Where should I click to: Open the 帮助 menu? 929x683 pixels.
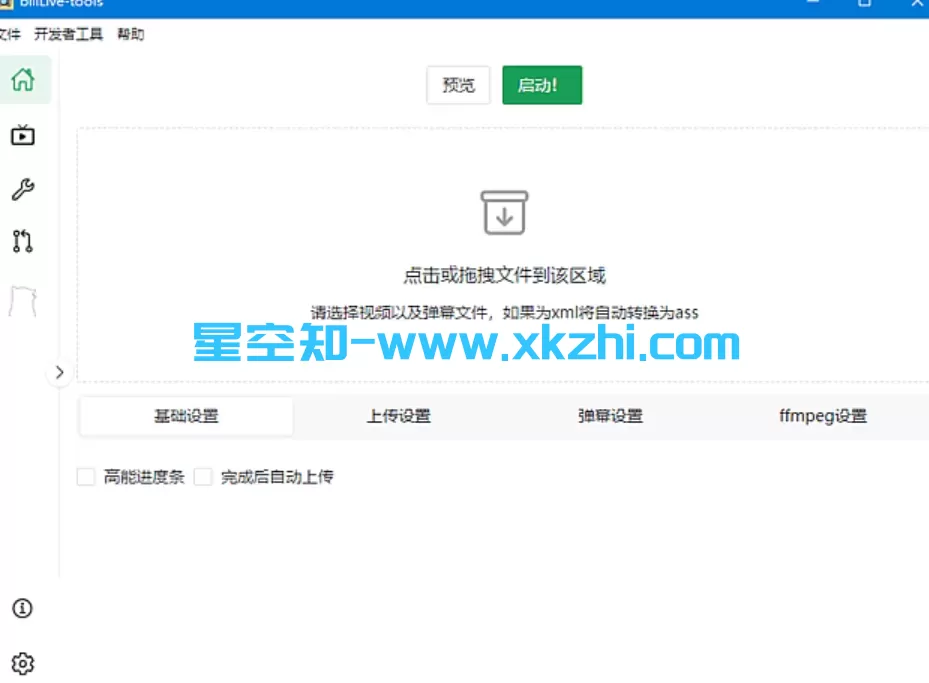pos(130,34)
